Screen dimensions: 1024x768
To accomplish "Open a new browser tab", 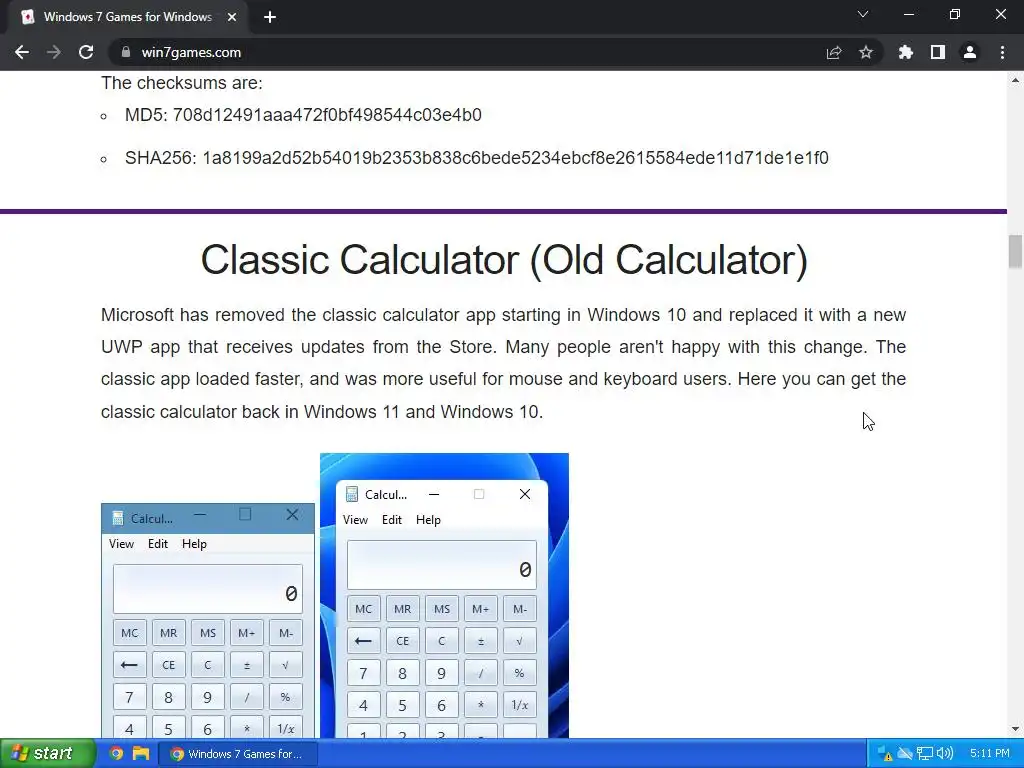I will click(270, 17).
